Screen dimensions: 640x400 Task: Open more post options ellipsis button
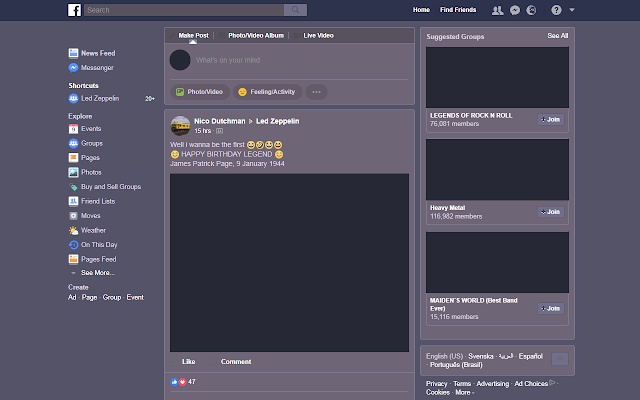tap(316, 92)
